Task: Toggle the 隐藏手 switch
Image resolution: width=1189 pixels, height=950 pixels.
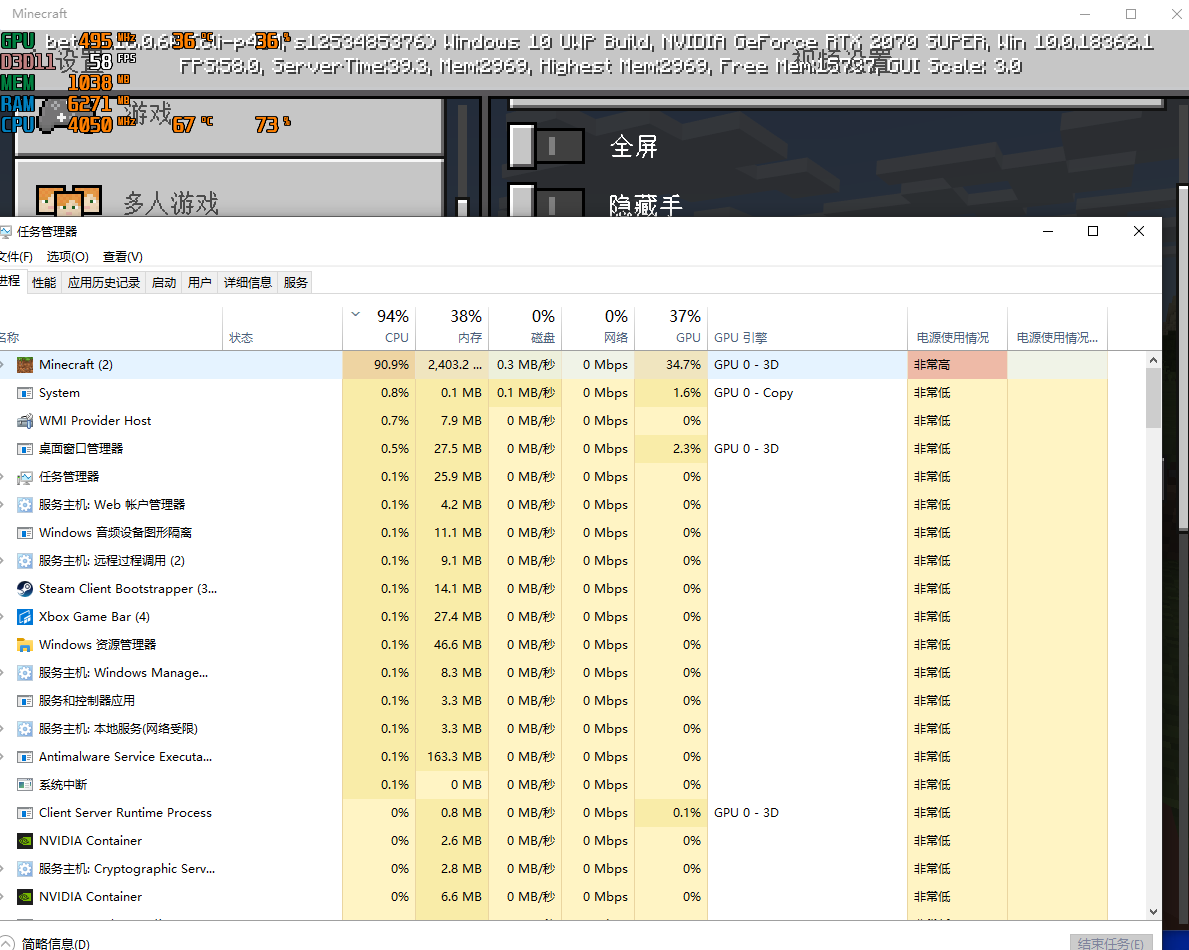Action: pos(545,203)
